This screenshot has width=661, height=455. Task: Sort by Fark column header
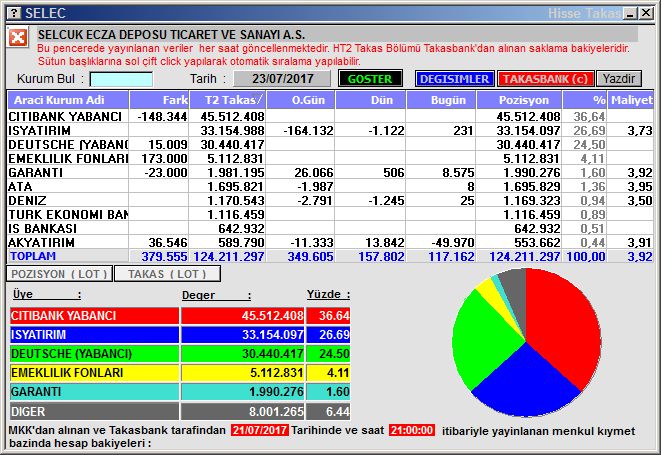point(159,100)
